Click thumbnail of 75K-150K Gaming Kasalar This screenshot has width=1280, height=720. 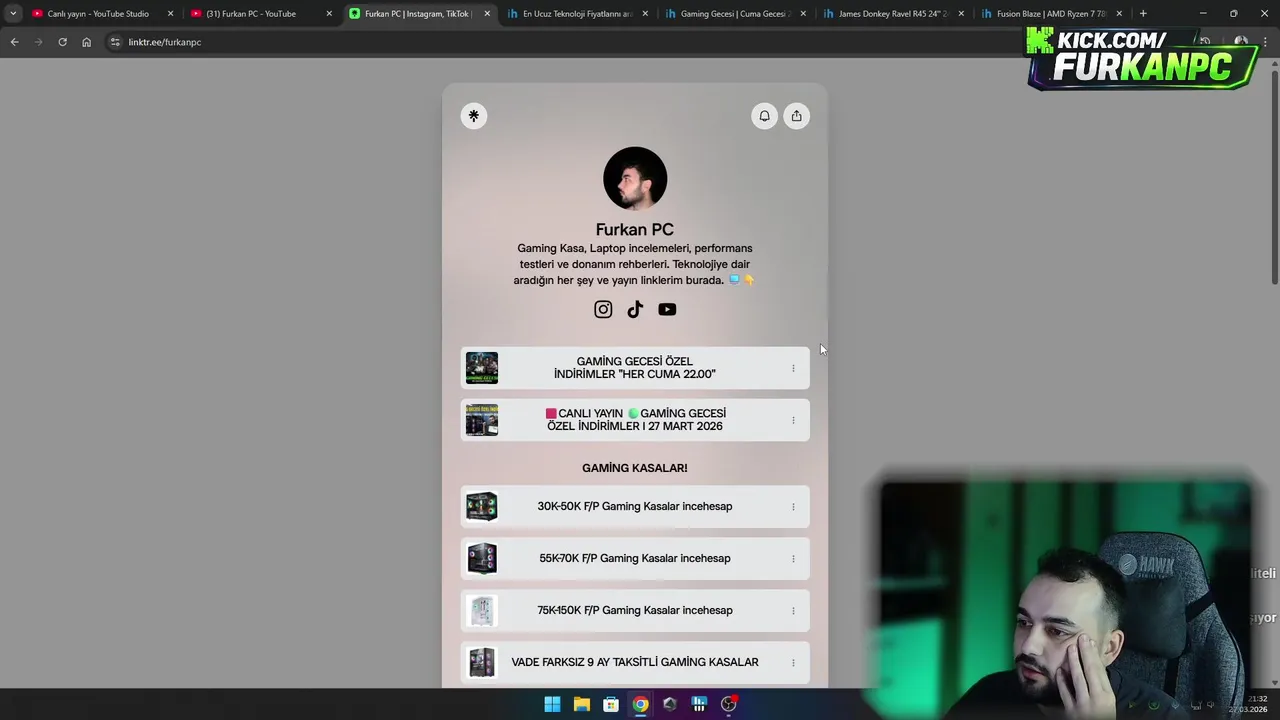[482, 611]
